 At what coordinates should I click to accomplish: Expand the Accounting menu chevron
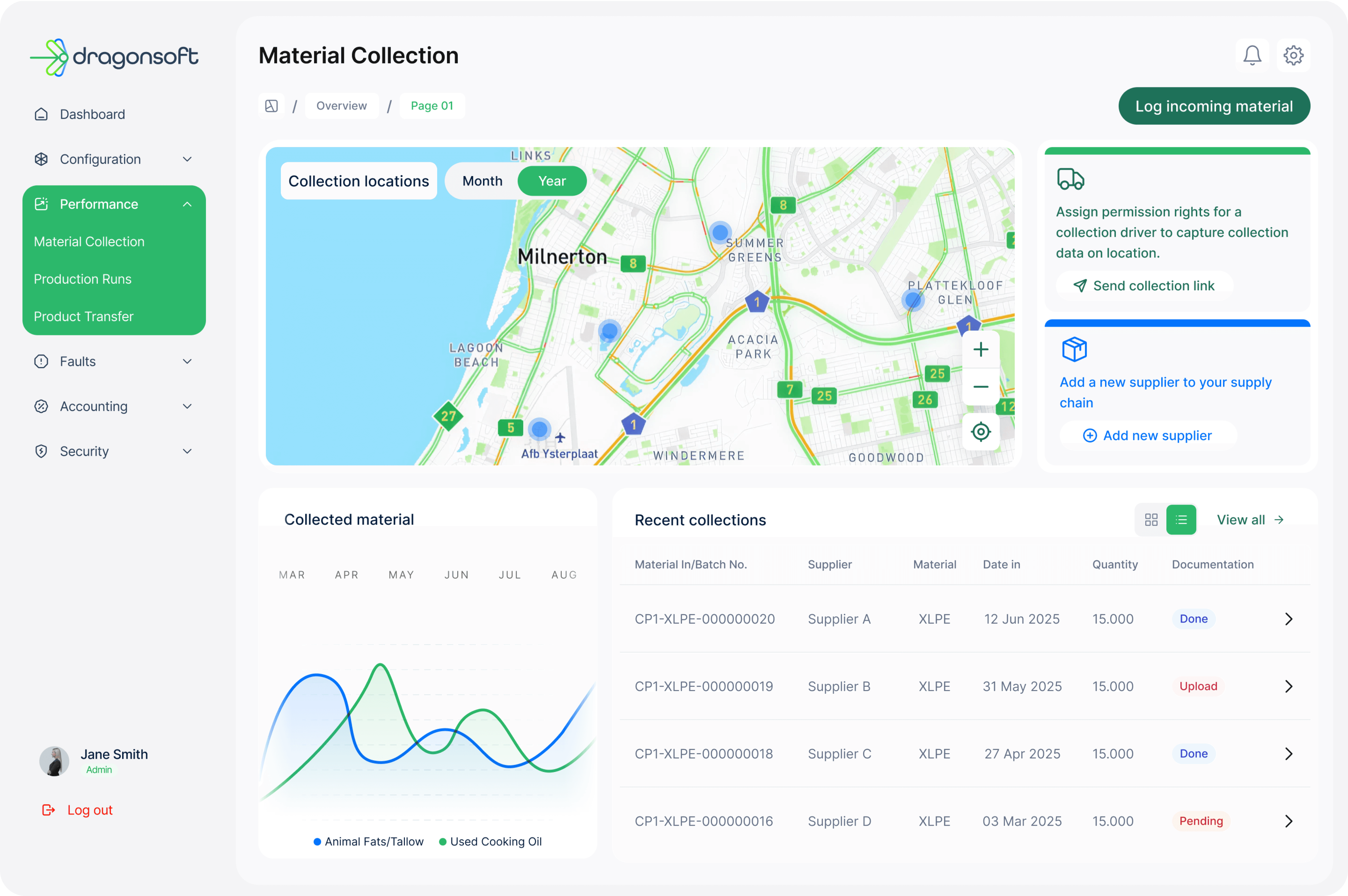[x=187, y=406]
